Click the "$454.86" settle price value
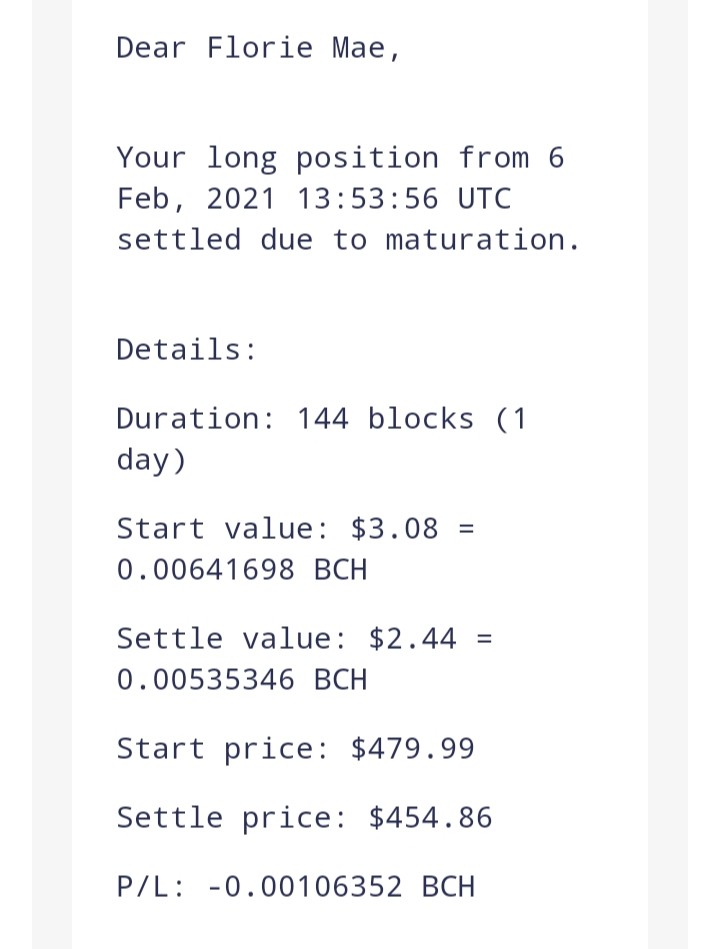Viewport: 720px width, 949px height. tap(431, 817)
